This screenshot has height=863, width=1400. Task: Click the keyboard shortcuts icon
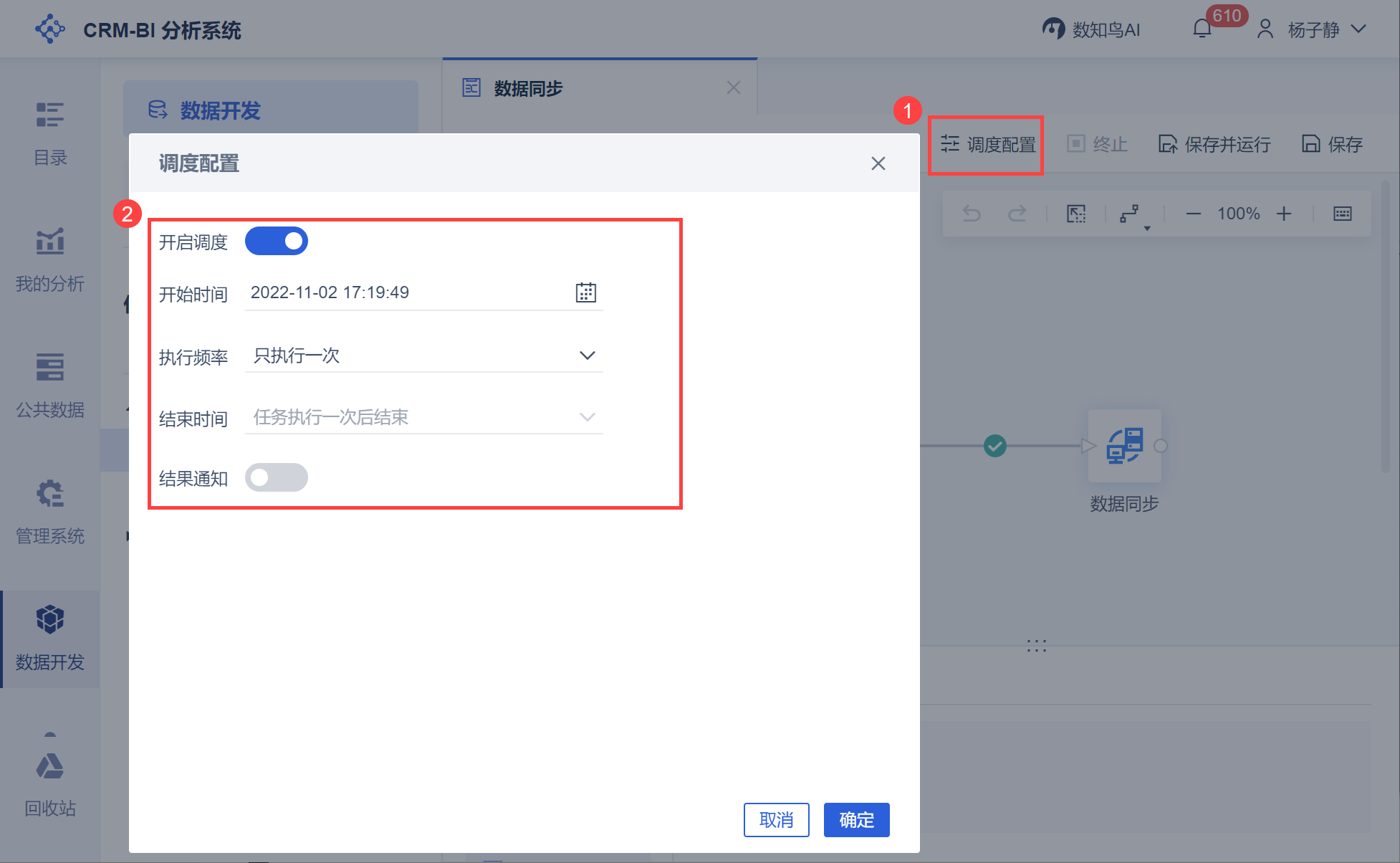[1342, 214]
